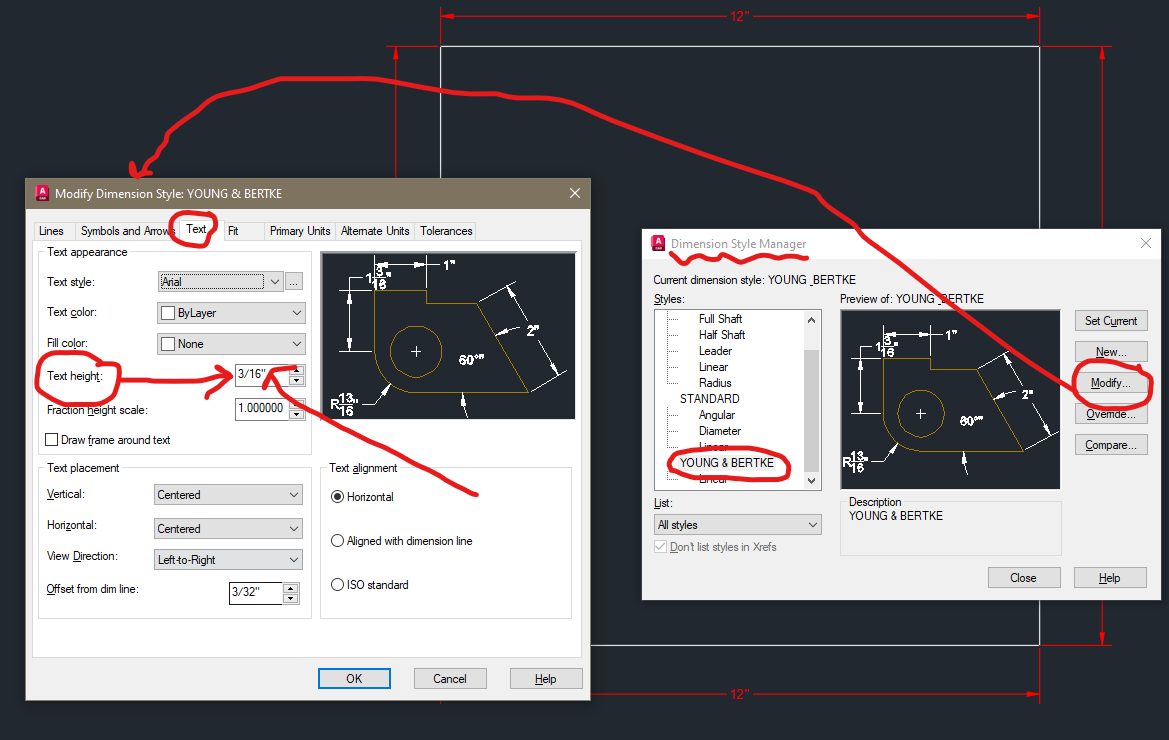Click the preview image in Modify Dimension Style

point(448,335)
